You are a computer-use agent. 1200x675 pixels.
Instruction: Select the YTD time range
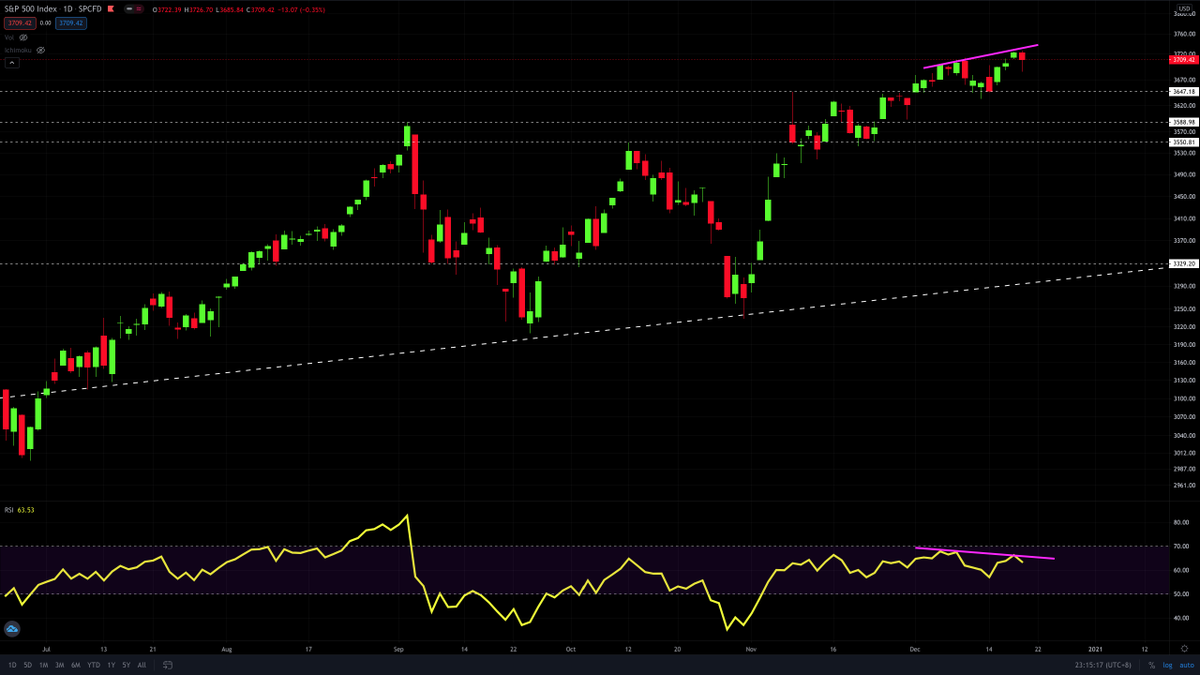93,665
